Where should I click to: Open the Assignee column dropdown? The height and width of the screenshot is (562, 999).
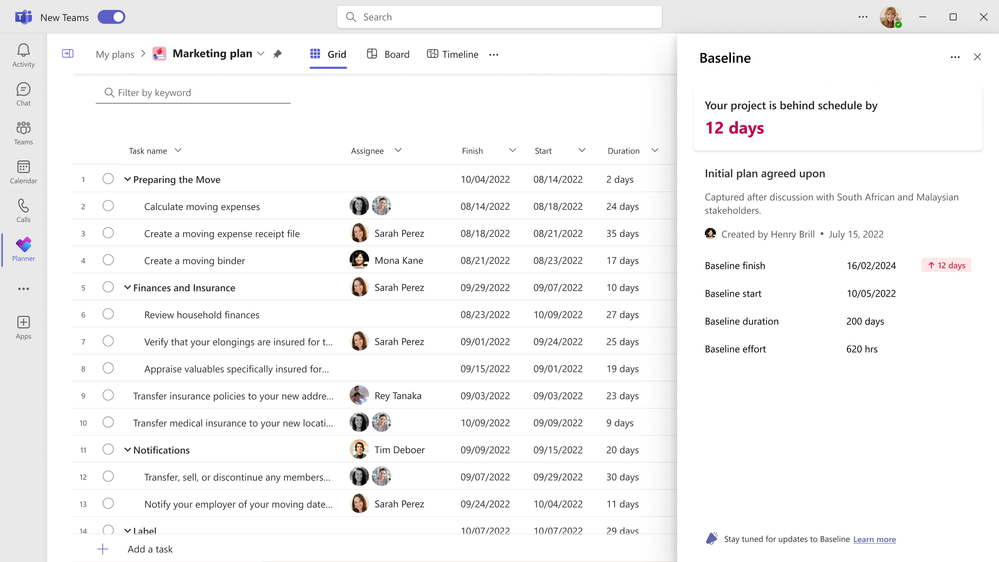click(x=398, y=150)
